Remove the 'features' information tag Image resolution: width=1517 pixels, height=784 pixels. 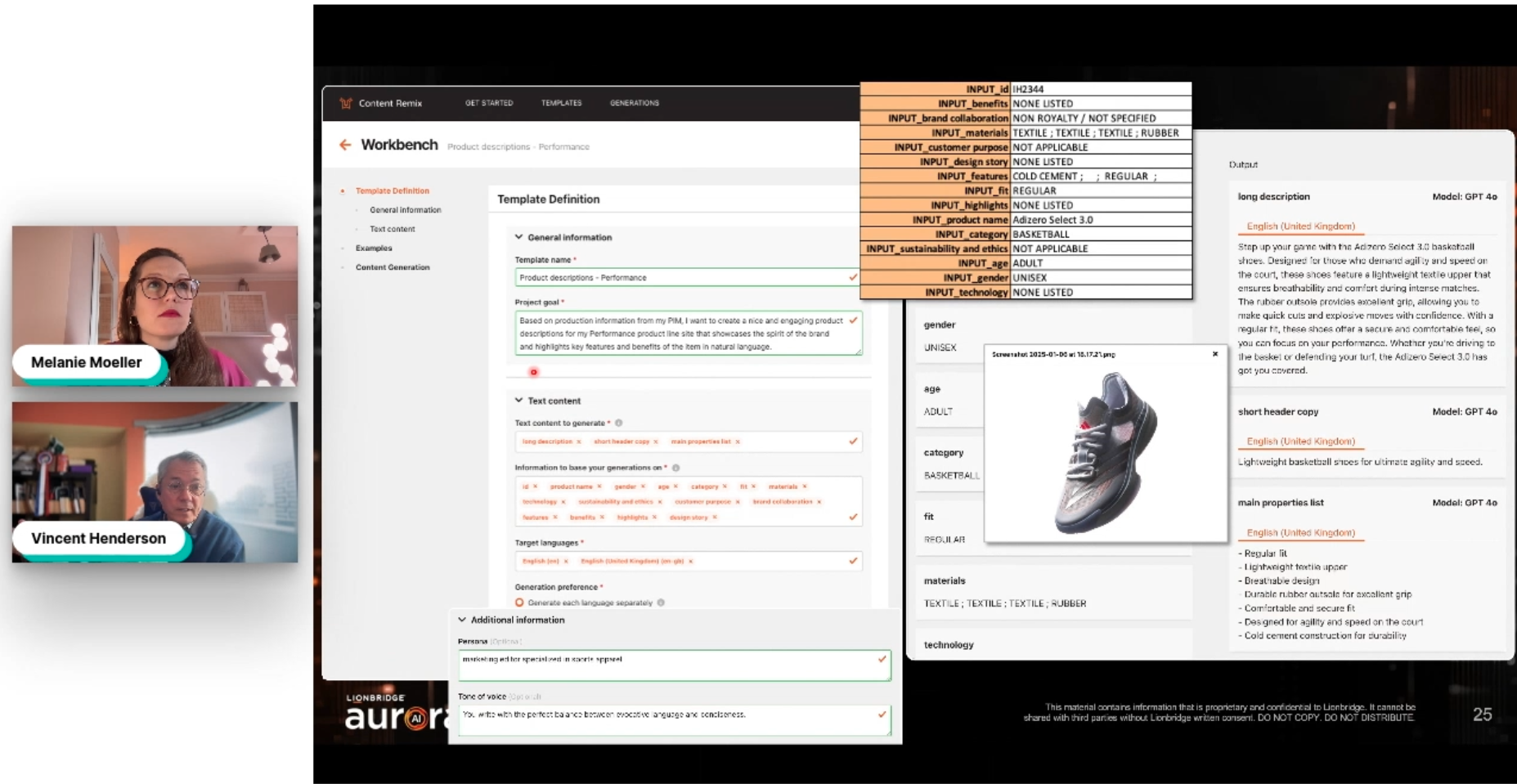click(555, 517)
